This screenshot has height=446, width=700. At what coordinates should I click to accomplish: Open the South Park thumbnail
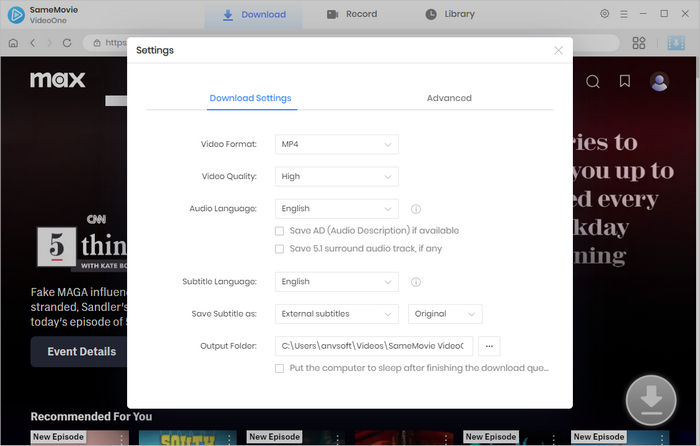(x=188, y=438)
